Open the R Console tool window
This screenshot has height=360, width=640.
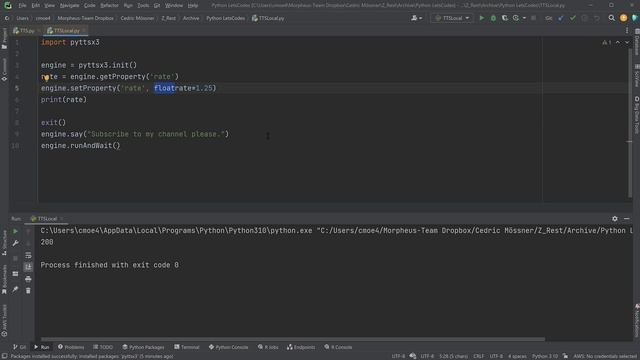click(x=338, y=347)
